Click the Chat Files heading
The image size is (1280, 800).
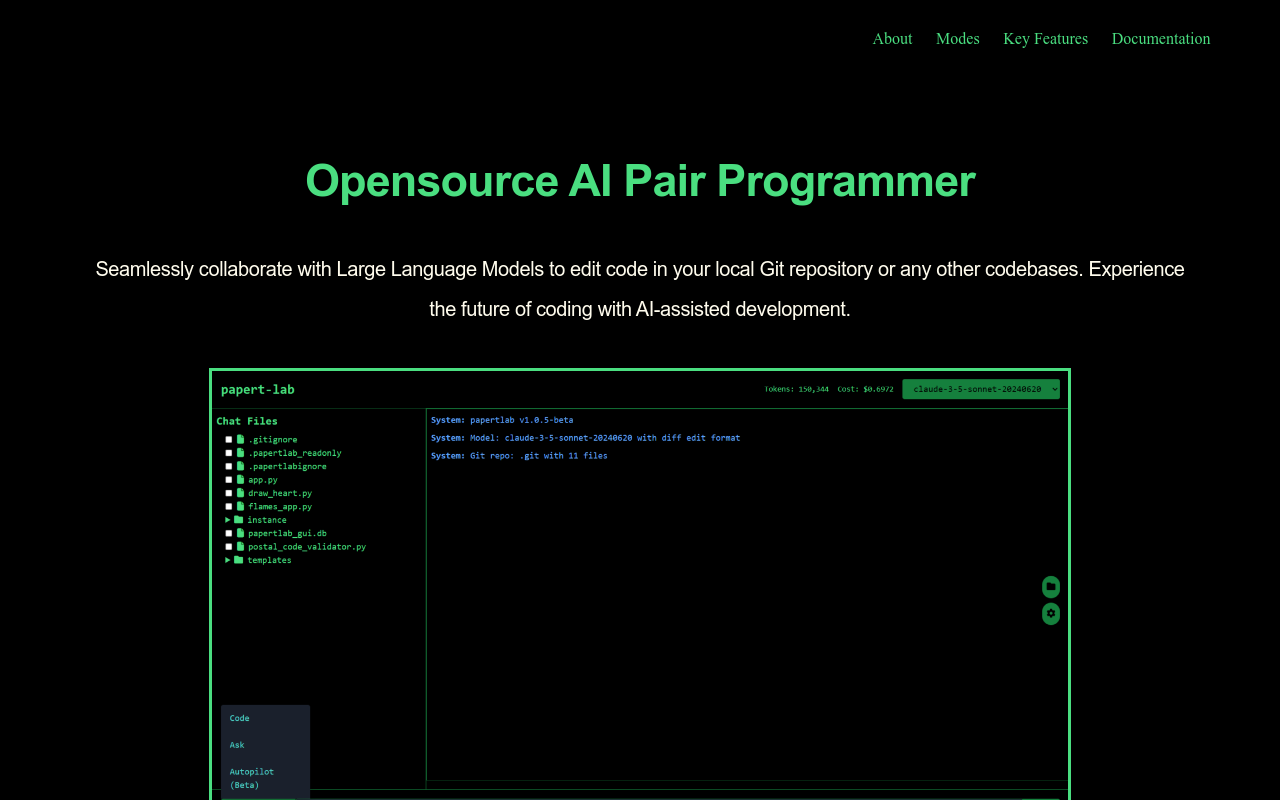coord(247,421)
